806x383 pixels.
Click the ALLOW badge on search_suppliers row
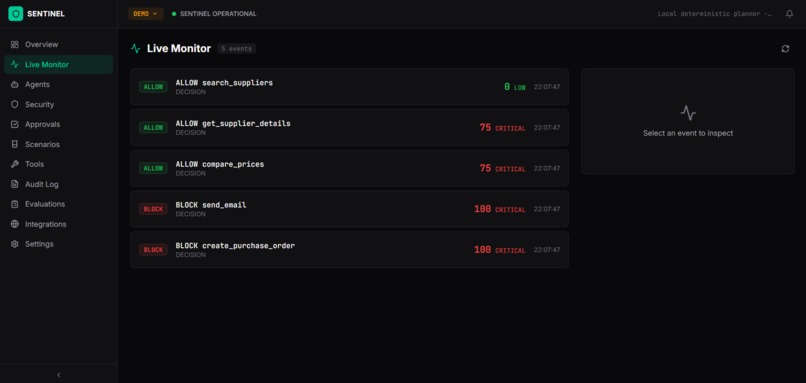click(x=153, y=87)
